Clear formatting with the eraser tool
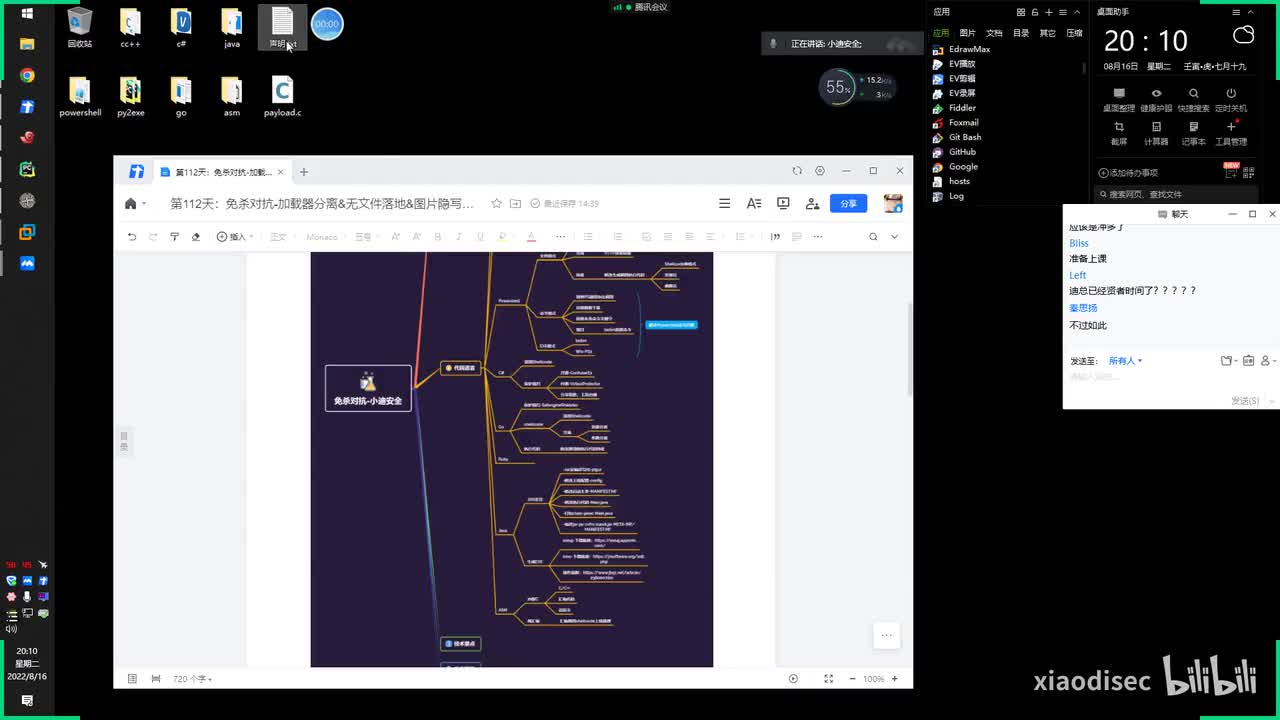1280x720 pixels. click(195, 237)
